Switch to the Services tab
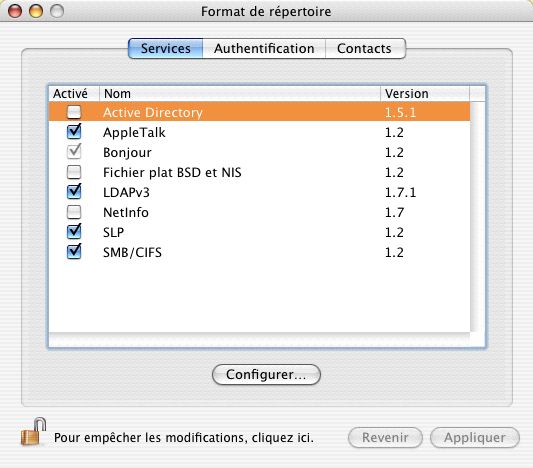533x468 pixels. pyautogui.click(x=166, y=48)
